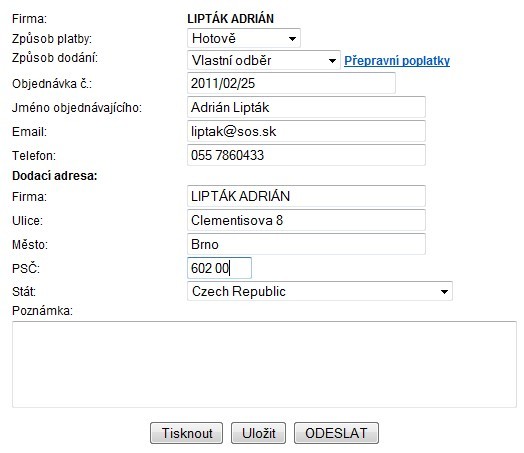Open the Přepravní poplatky link
524x453 pixels.
coord(397,61)
